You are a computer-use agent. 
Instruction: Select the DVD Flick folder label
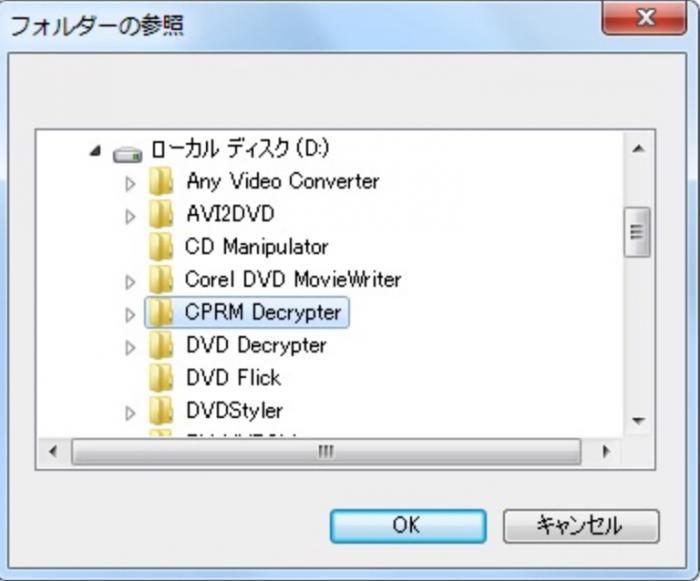click(x=233, y=378)
